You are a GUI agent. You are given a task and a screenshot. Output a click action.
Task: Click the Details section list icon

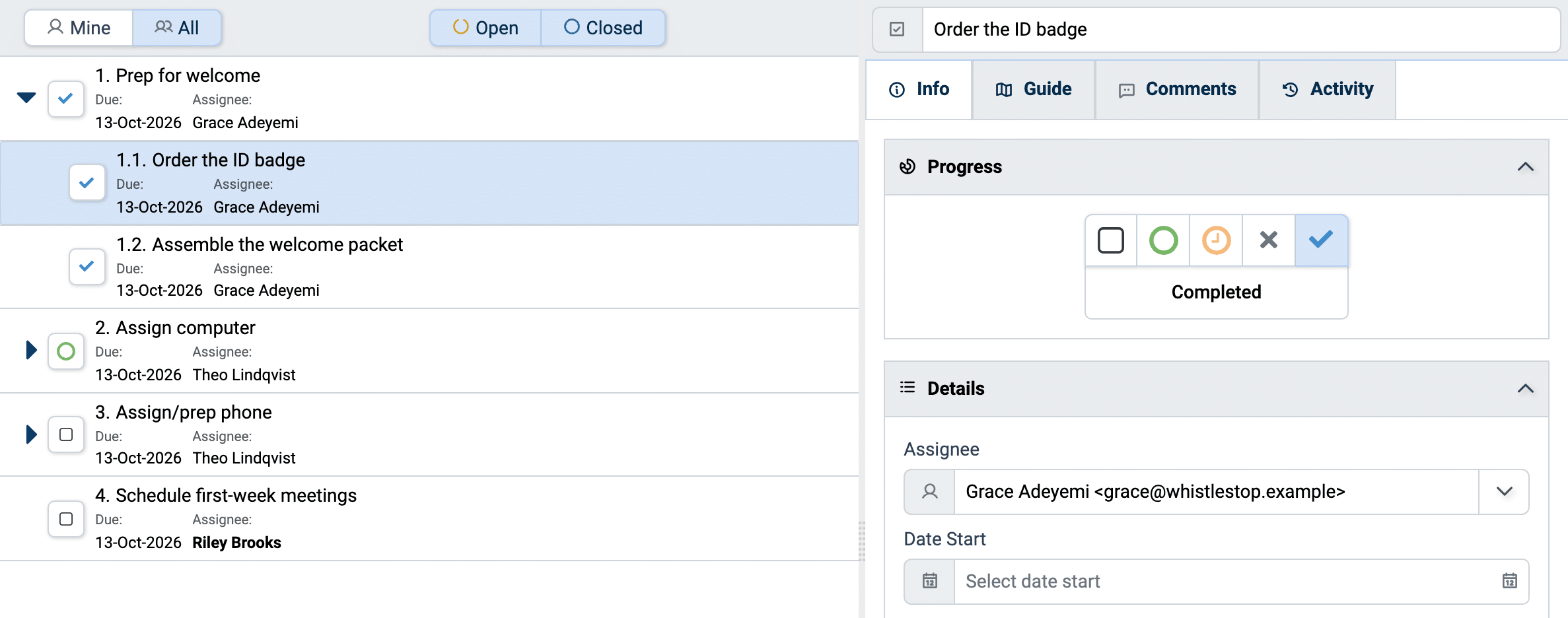coord(908,388)
